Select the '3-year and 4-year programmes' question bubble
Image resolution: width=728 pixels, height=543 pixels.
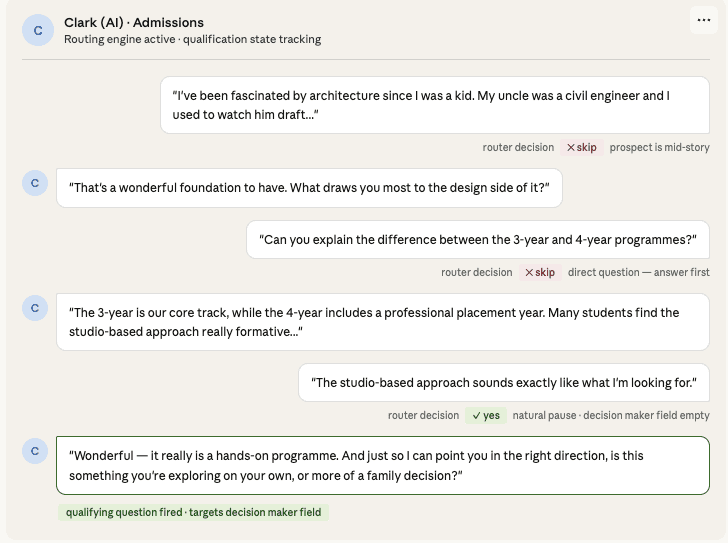click(477, 240)
